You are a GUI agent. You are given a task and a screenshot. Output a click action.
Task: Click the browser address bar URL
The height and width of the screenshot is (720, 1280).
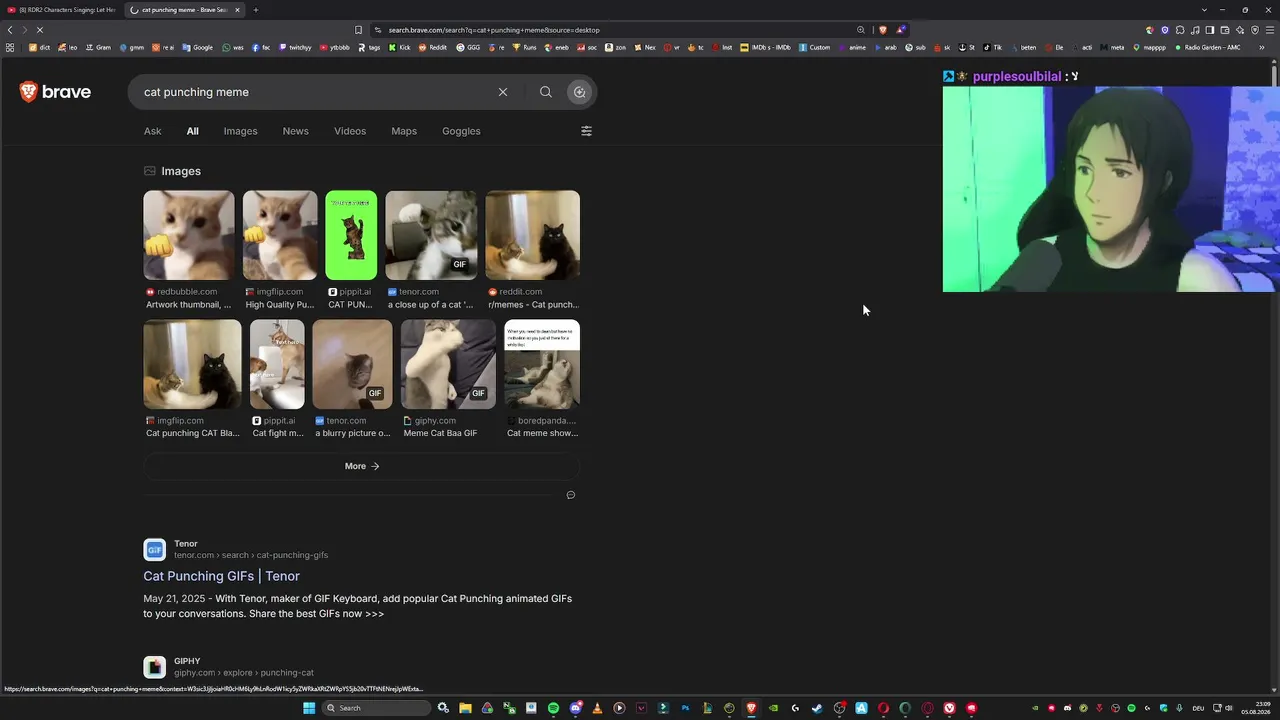click(x=494, y=30)
